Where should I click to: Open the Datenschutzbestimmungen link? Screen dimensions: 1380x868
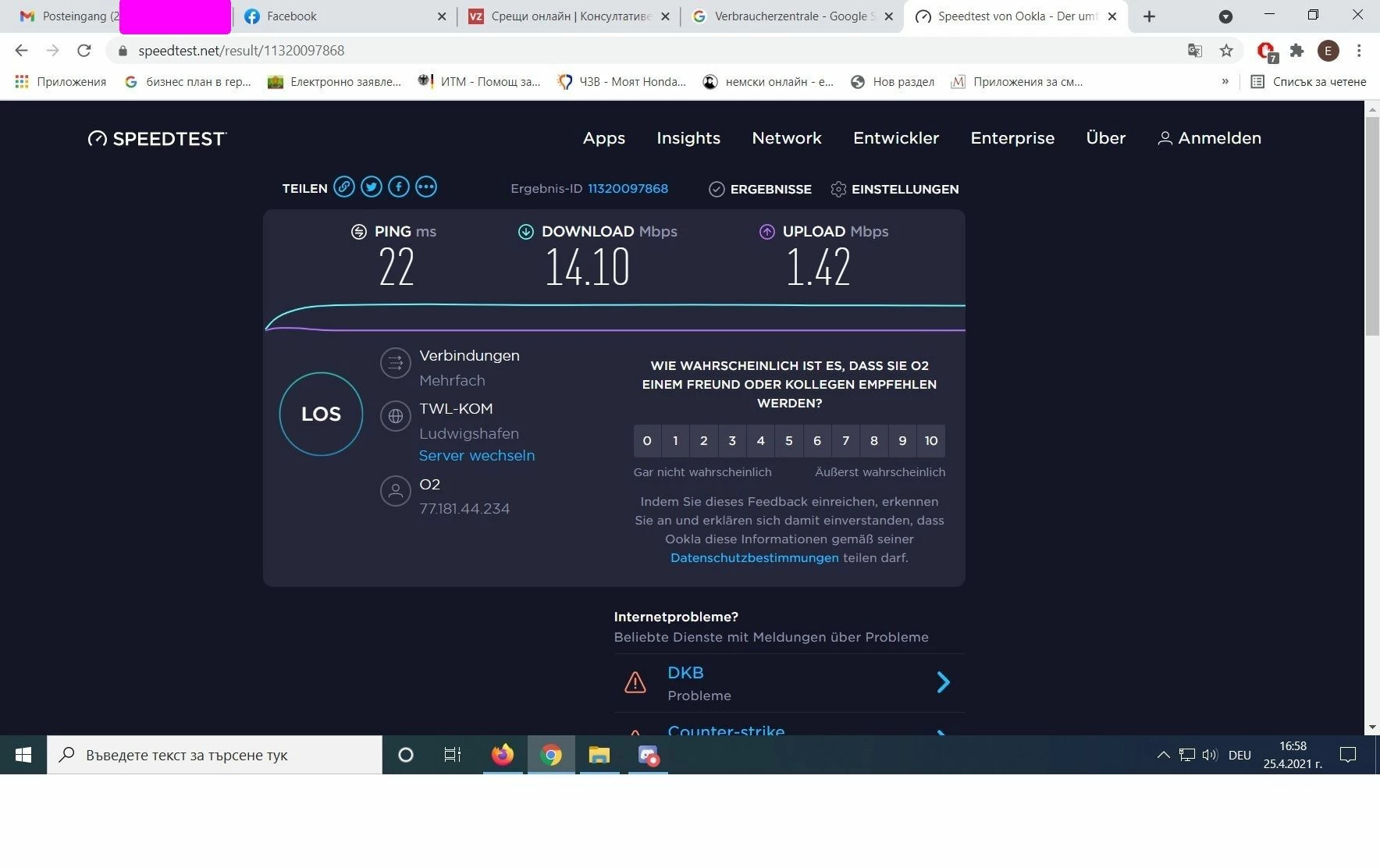[755, 558]
